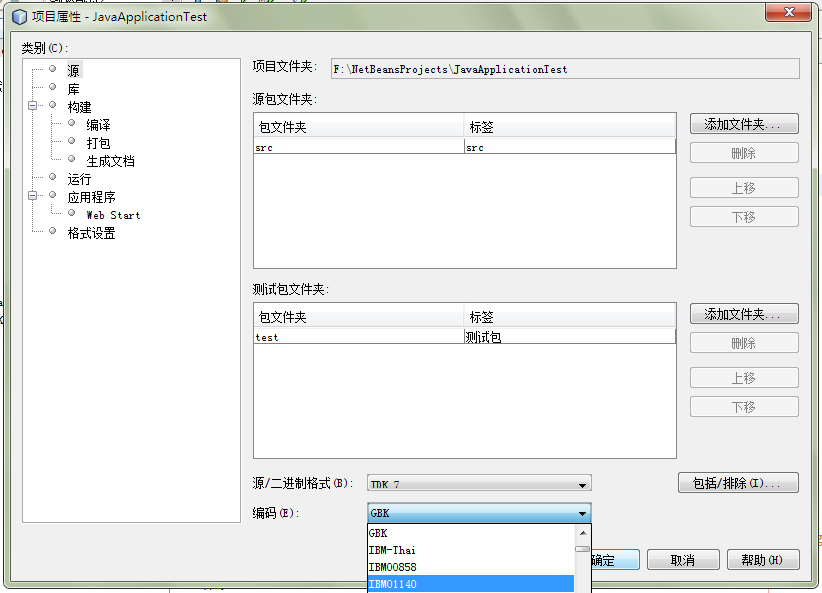
Task: Click the encoding list scroll-up arrow
Action: (582, 533)
